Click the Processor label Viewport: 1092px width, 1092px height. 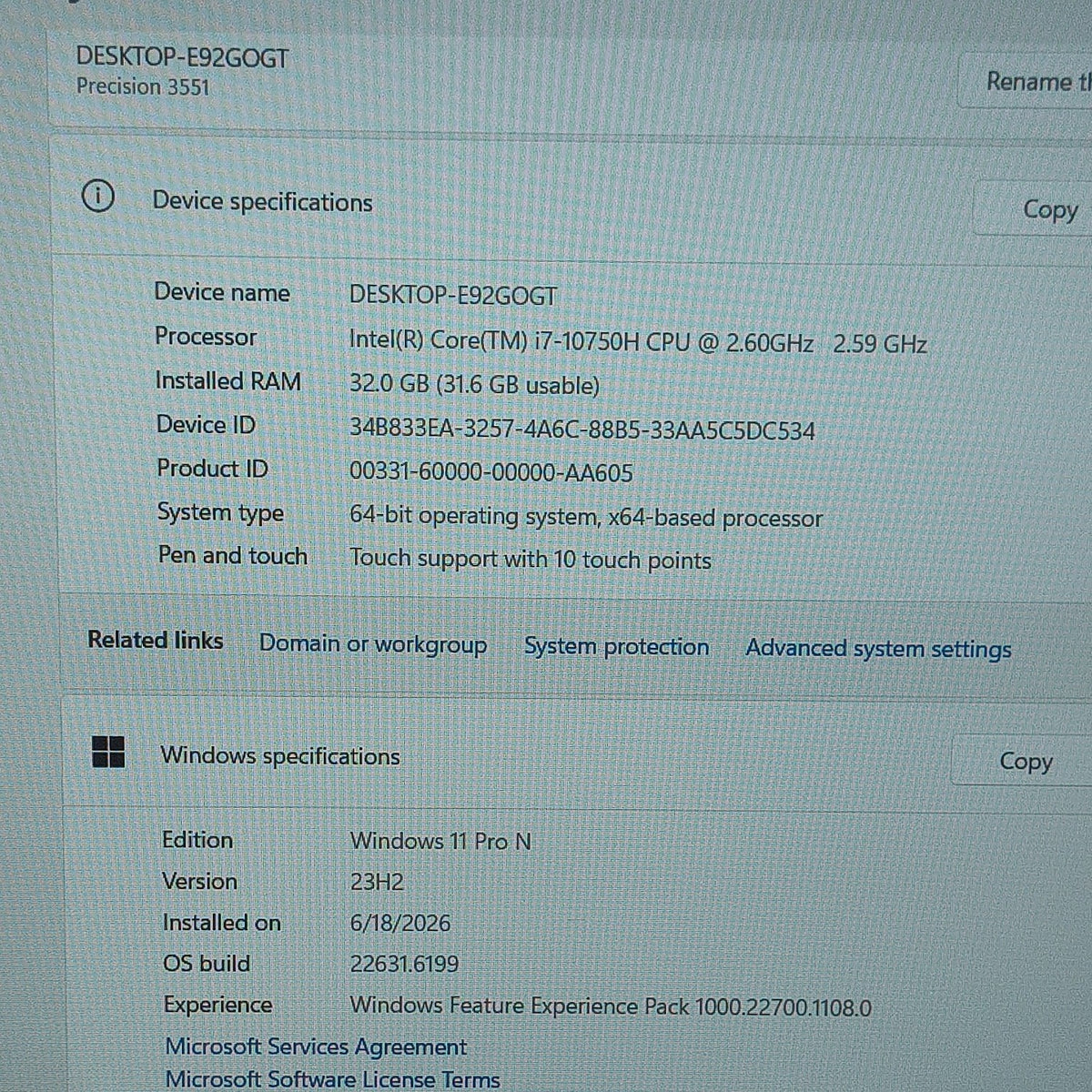click(x=206, y=336)
